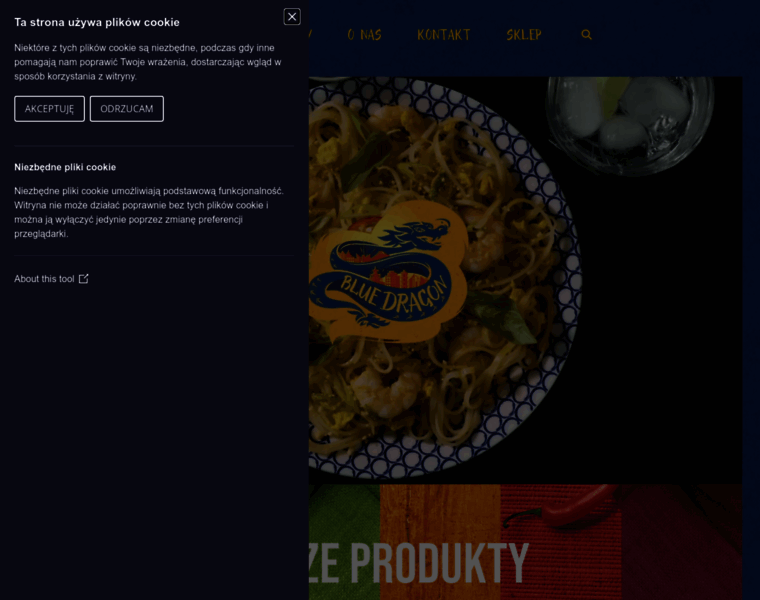Click the external link icon beside About this tool
Screen dimensions: 760x600
[84, 279]
